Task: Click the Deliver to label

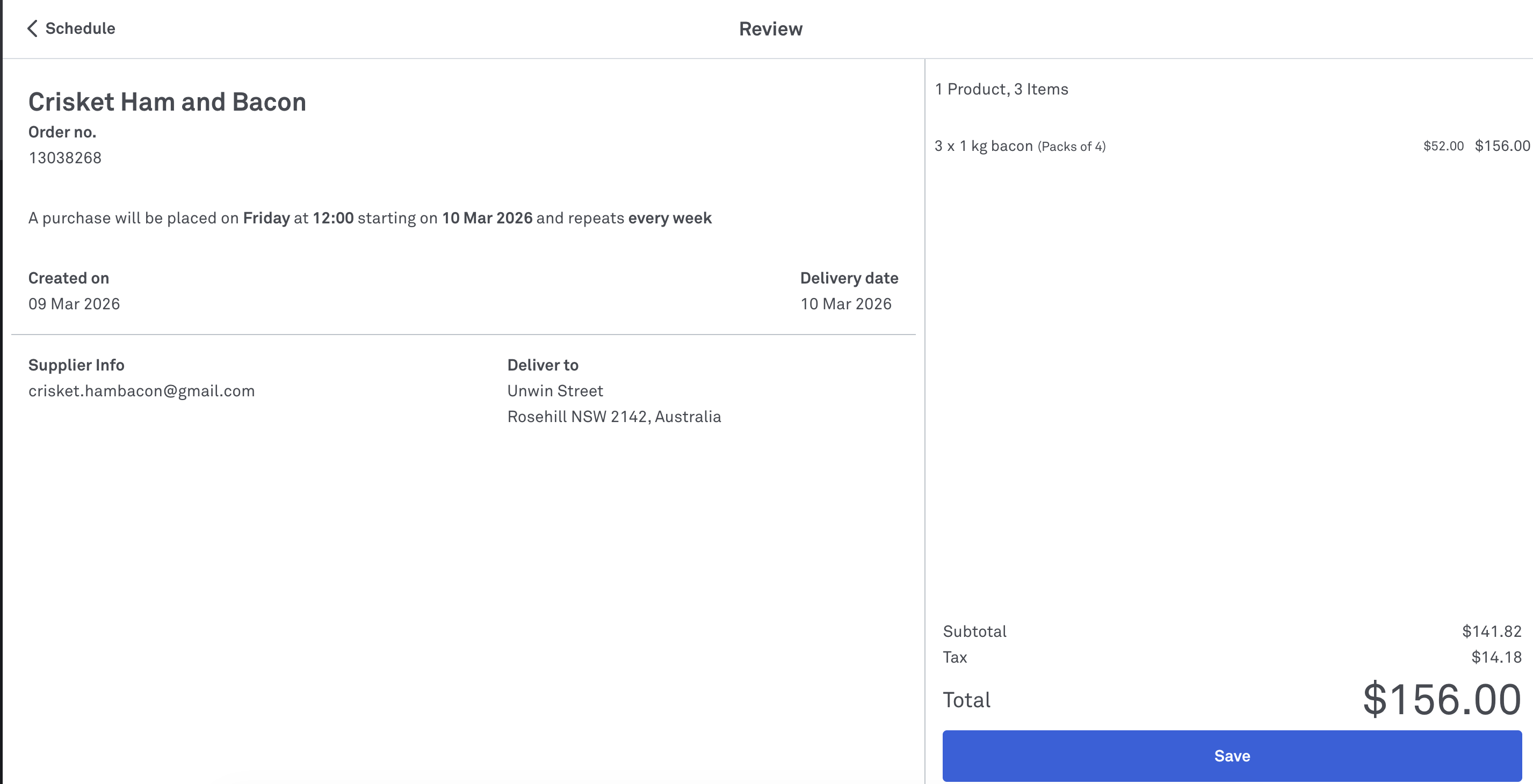Action: [x=543, y=365]
